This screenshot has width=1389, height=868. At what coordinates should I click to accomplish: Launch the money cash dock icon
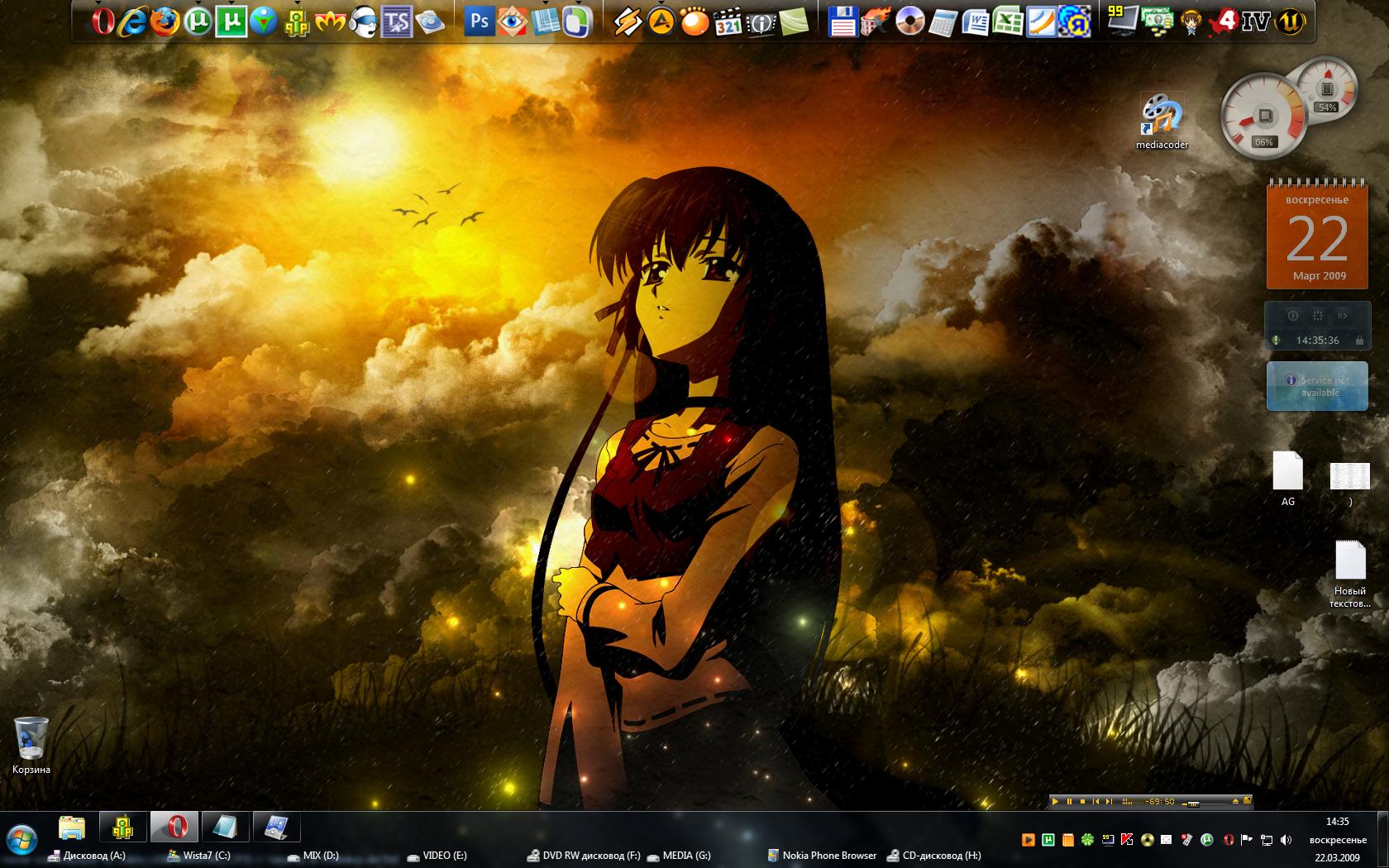1156,20
